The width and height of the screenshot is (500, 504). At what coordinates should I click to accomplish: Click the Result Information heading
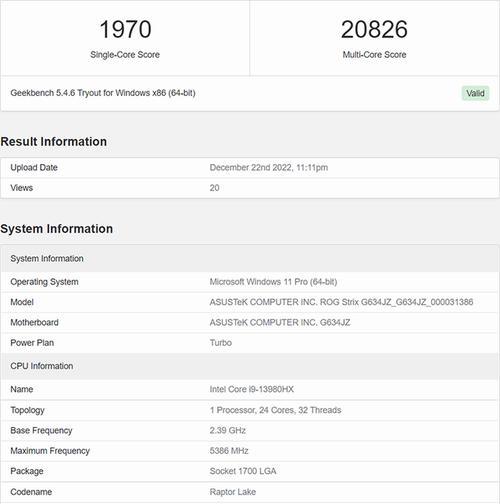tap(54, 141)
